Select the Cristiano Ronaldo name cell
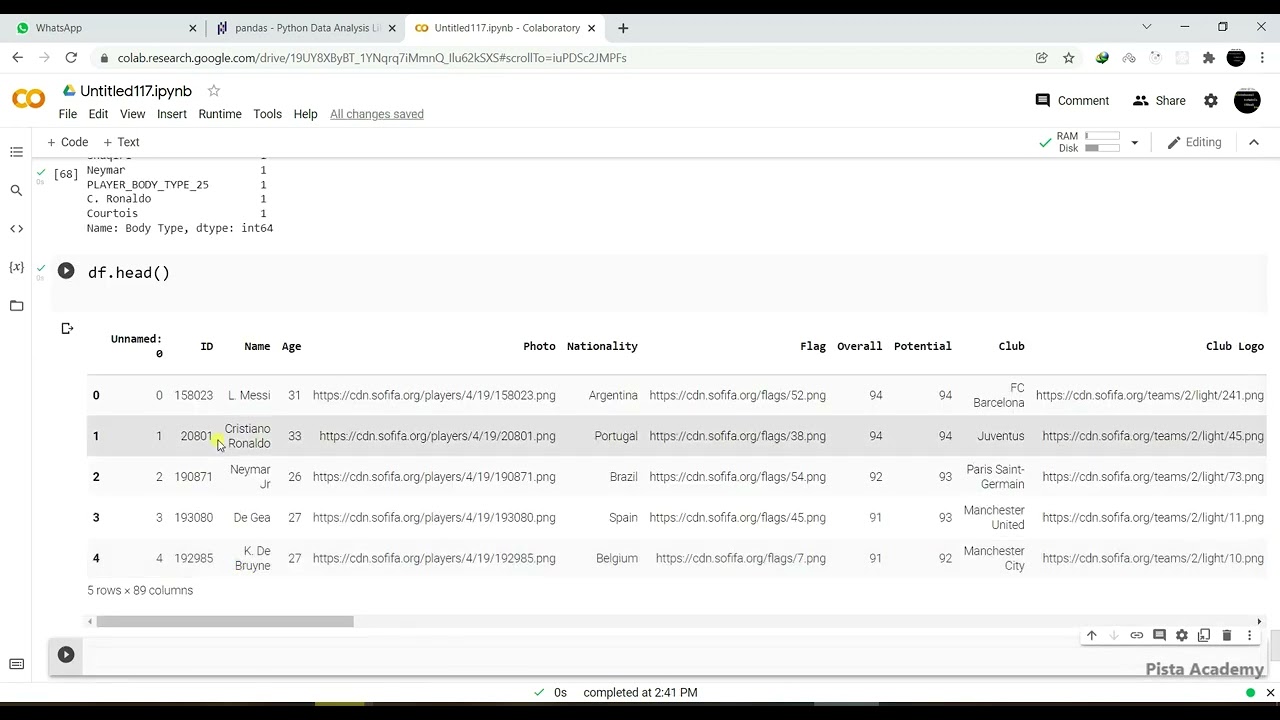Image resolution: width=1280 pixels, height=720 pixels. click(248, 436)
